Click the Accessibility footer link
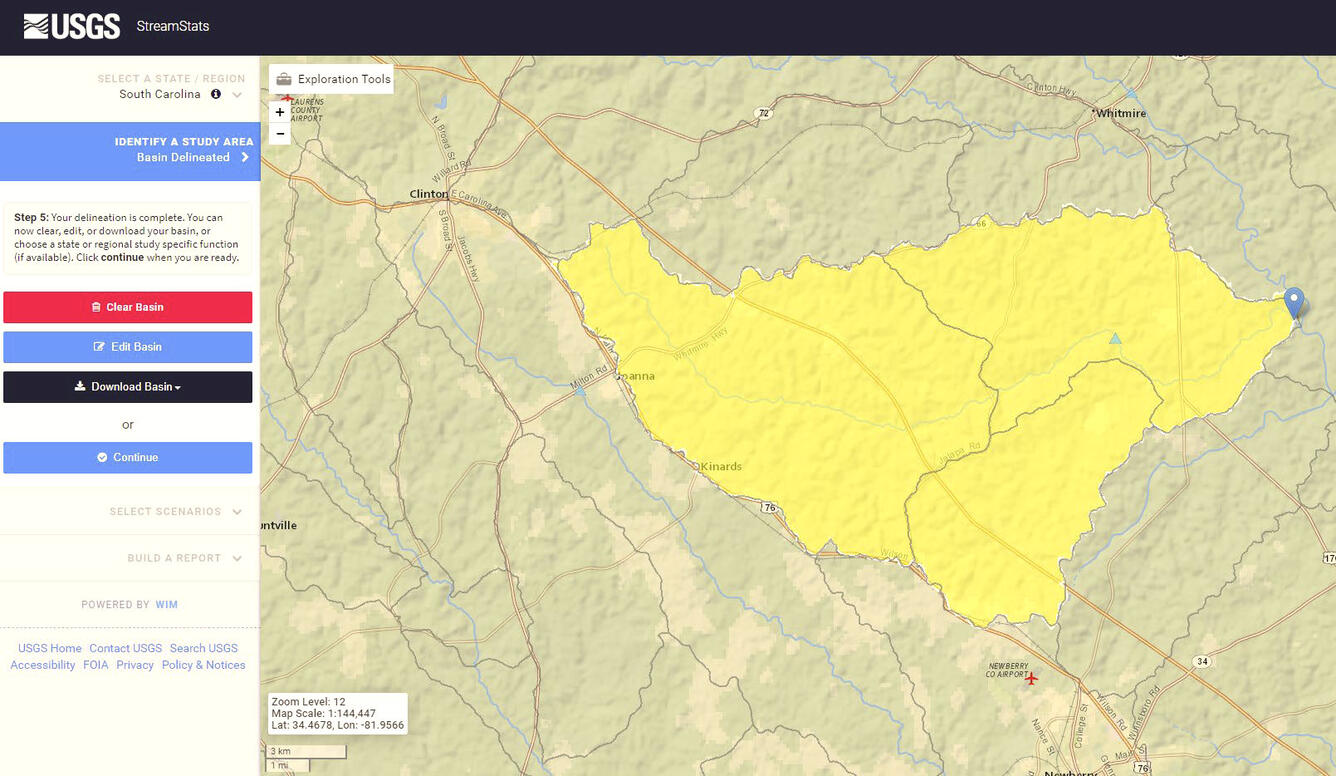Viewport: 1336px width, 776px height. point(42,665)
